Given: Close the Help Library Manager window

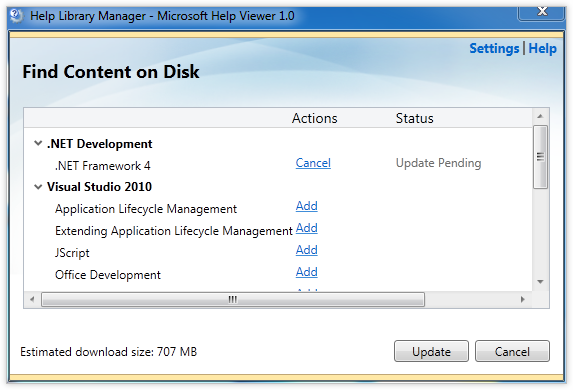Looking at the screenshot, I should tap(542, 12).
